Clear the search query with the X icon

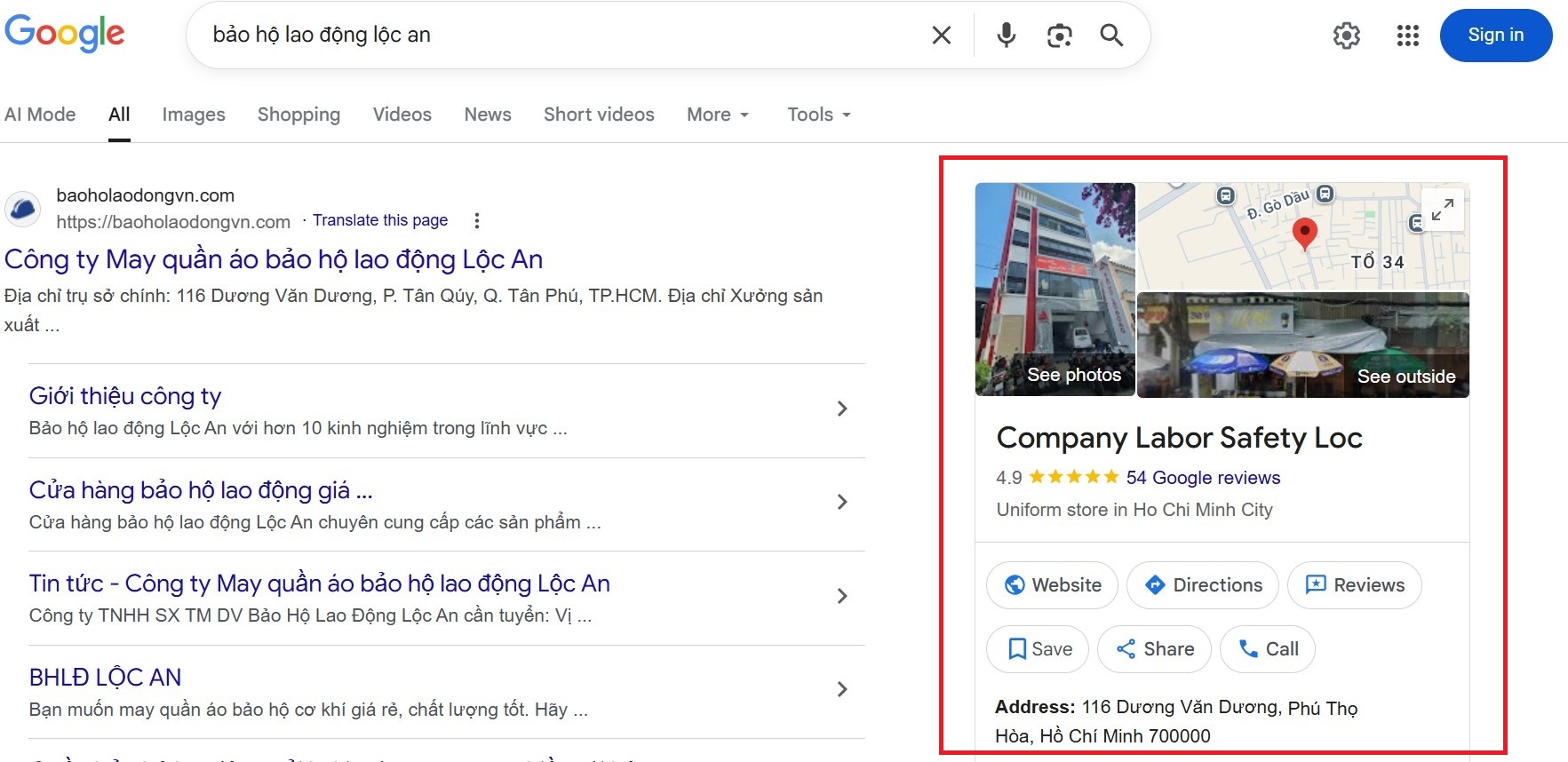coord(942,35)
